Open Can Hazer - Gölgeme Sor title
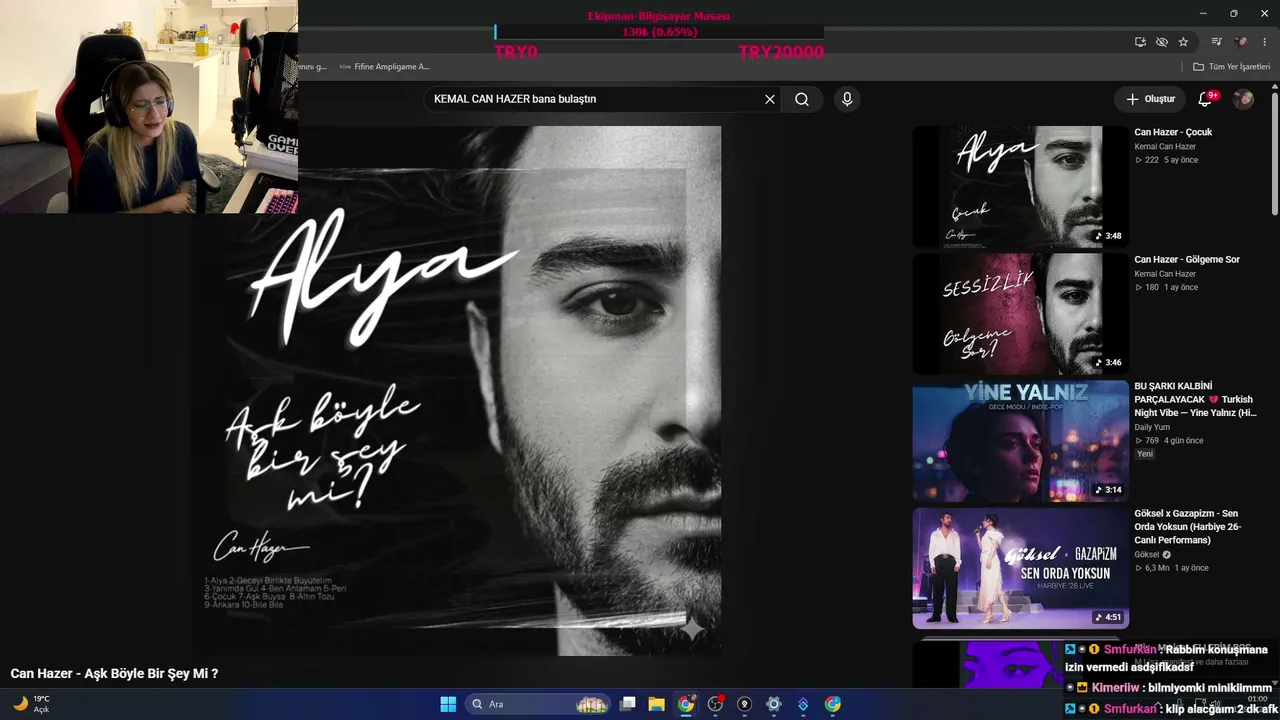This screenshot has height=720, width=1280. click(x=1187, y=259)
